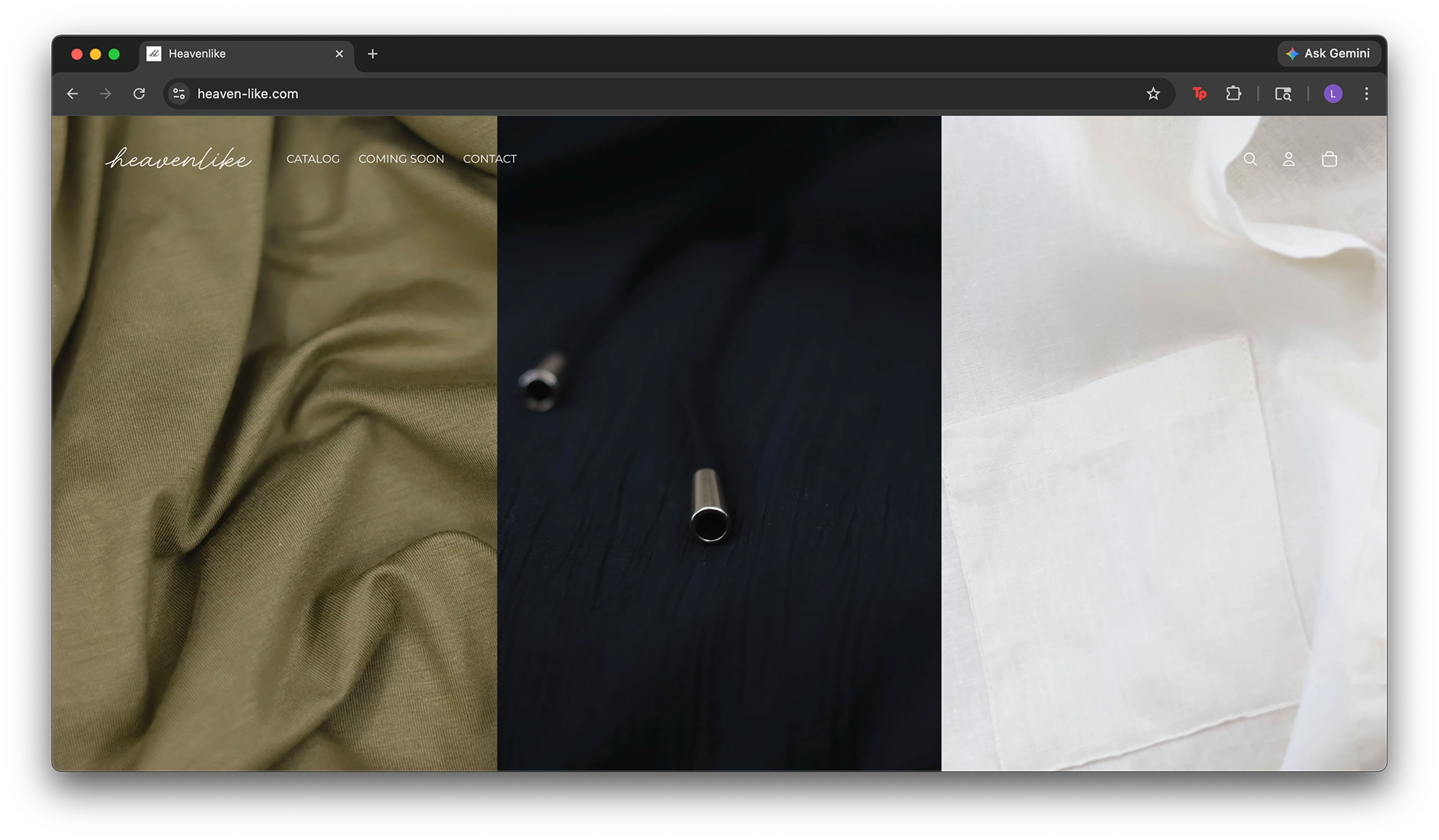Click the heavenlike logo
The image size is (1439, 840).
[178, 159]
